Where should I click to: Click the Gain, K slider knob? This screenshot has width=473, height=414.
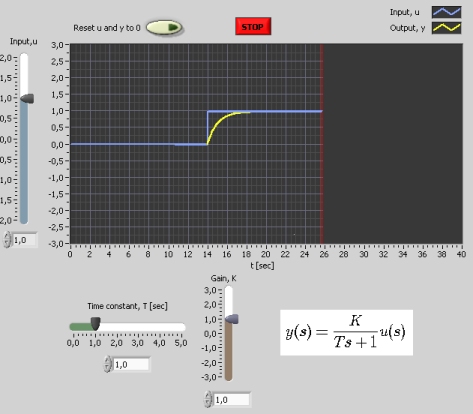click(231, 319)
